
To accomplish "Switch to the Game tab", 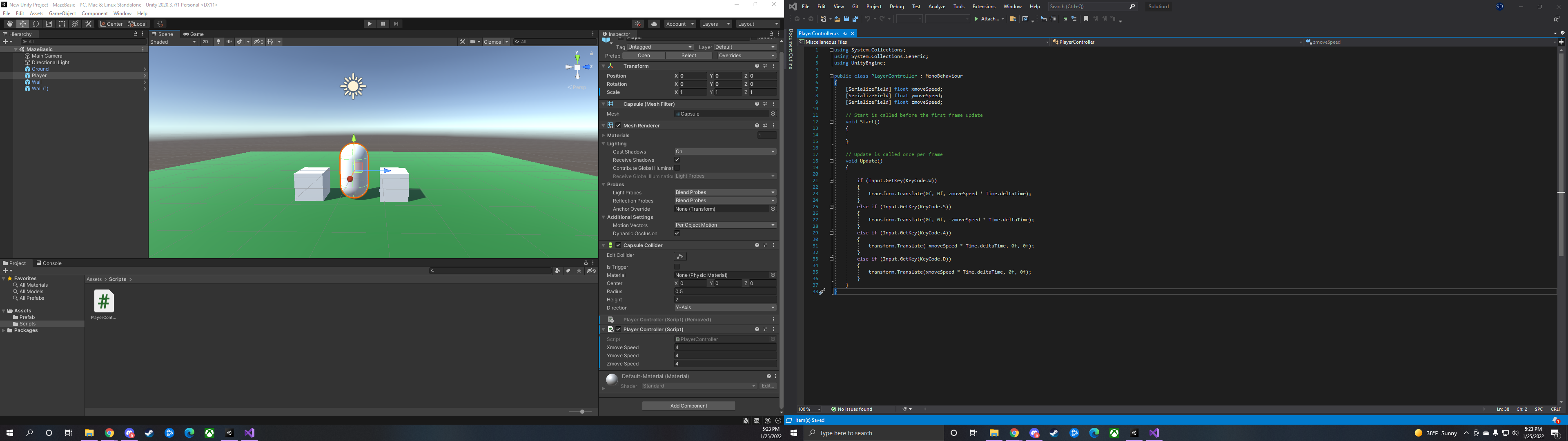I will 194,34.
